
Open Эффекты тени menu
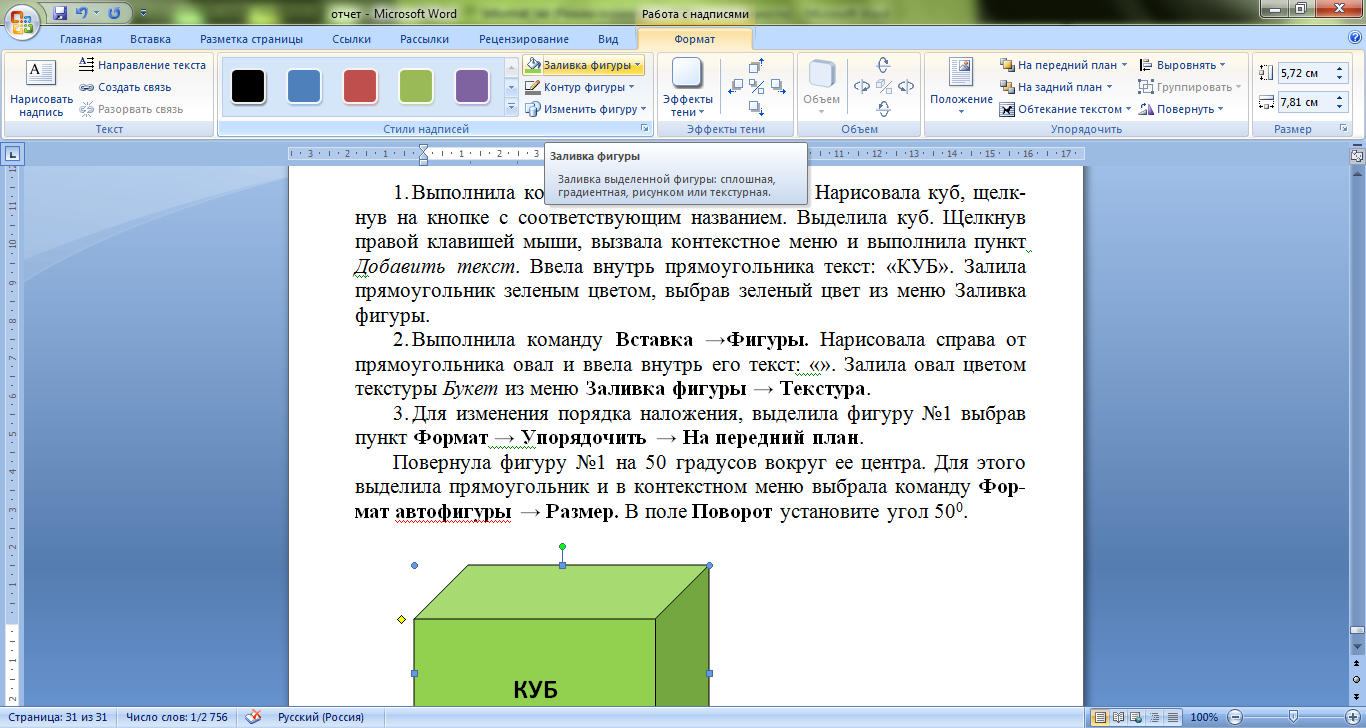tap(688, 88)
